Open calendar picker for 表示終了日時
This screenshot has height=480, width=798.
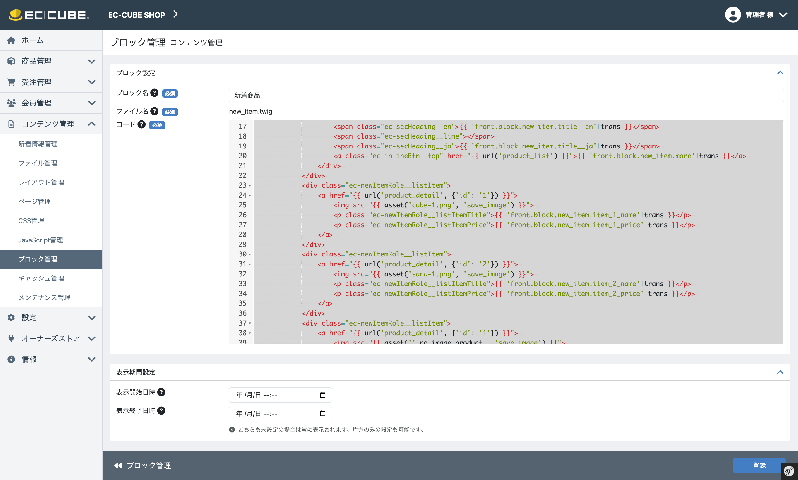(322, 414)
